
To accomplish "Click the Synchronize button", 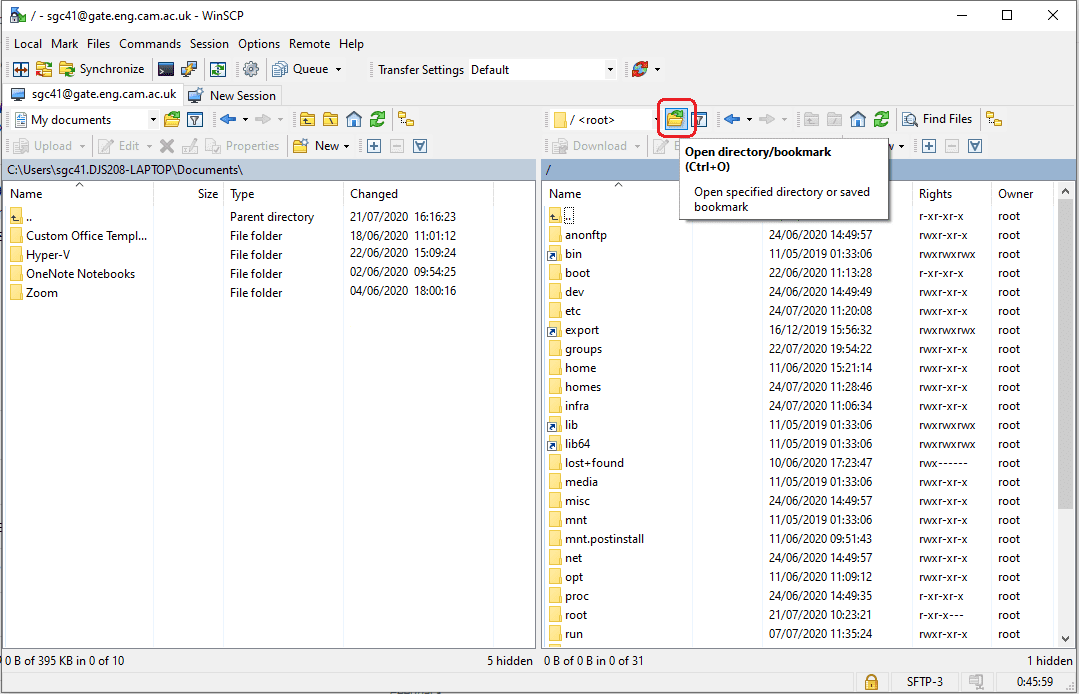I will click(x=101, y=69).
